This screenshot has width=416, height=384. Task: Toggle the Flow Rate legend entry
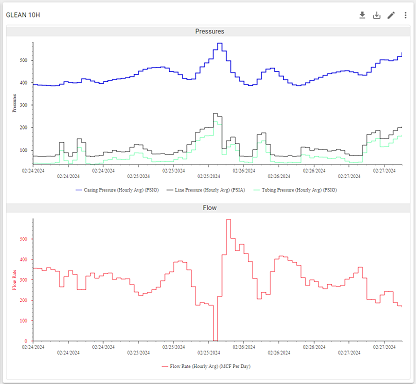[206, 366]
